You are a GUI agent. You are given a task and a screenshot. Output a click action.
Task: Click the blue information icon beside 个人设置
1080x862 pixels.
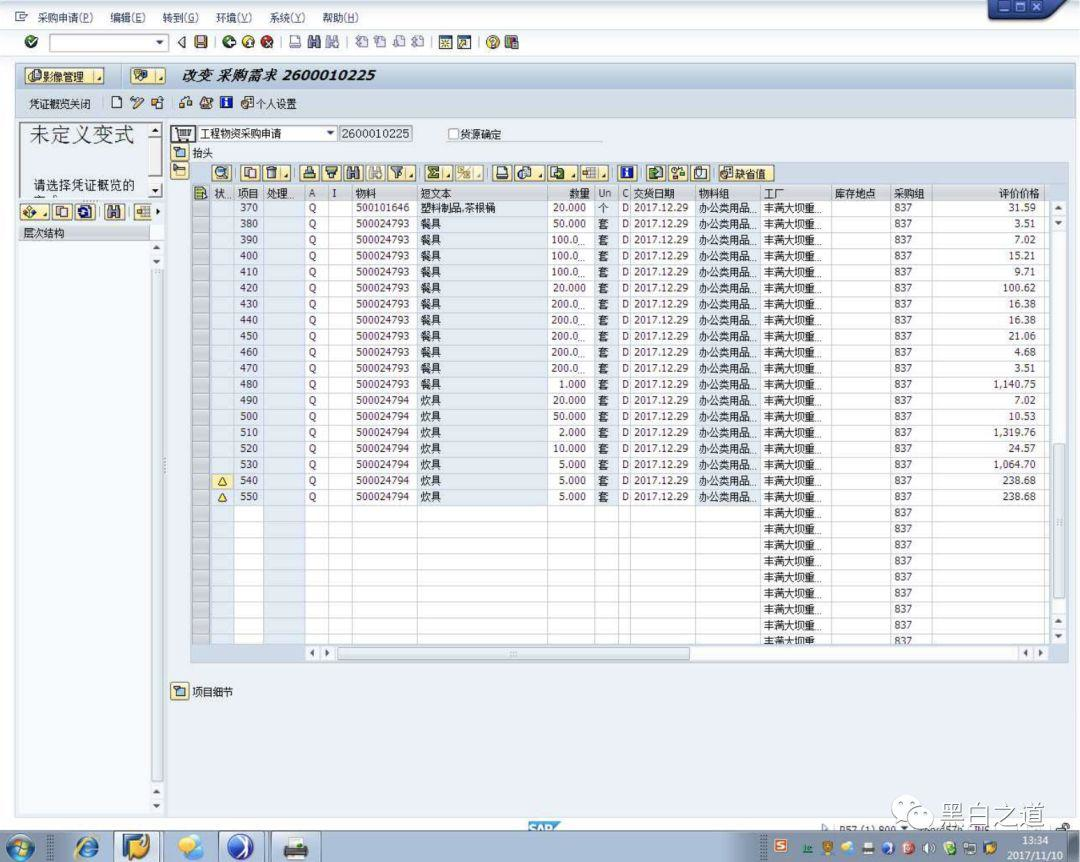click(x=226, y=103)
